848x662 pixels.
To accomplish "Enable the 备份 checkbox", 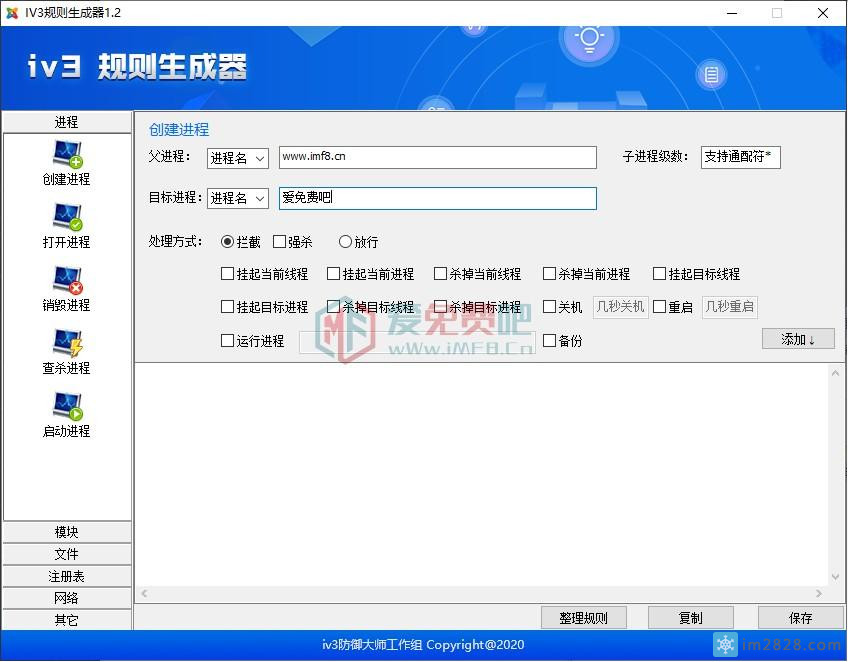I will [550, 340].
